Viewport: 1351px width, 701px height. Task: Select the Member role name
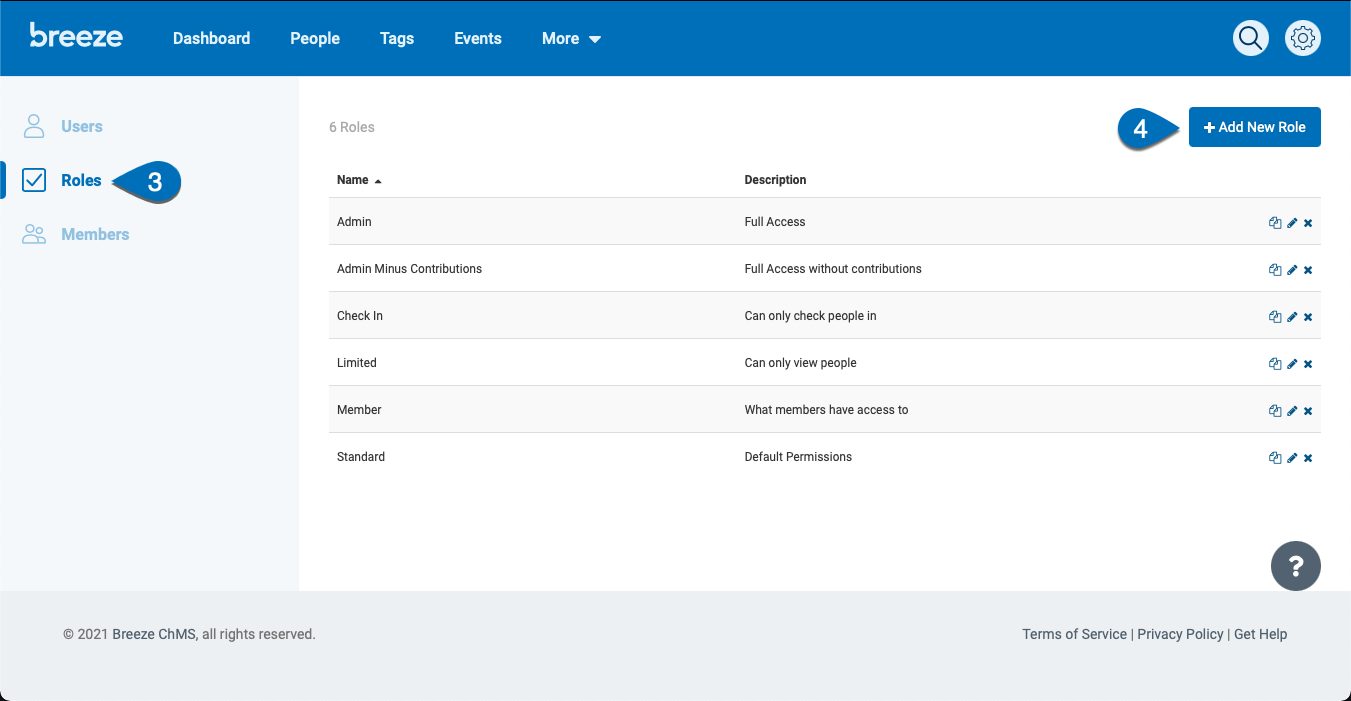(x=359, y=410)
